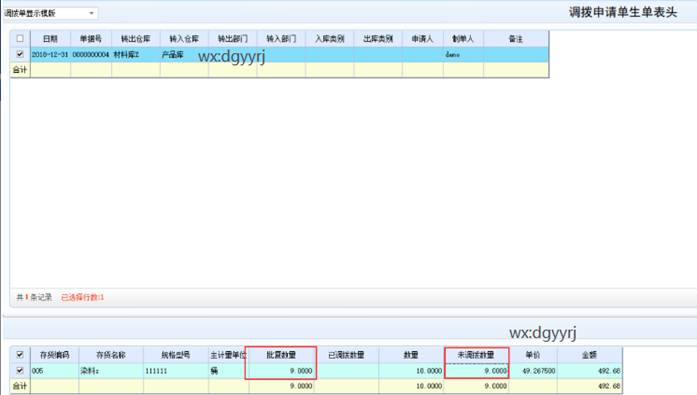The image size is (697, 395).
Task: Click the 出库类别 column header
Action: pyautogui.click(x=378, y=39)
